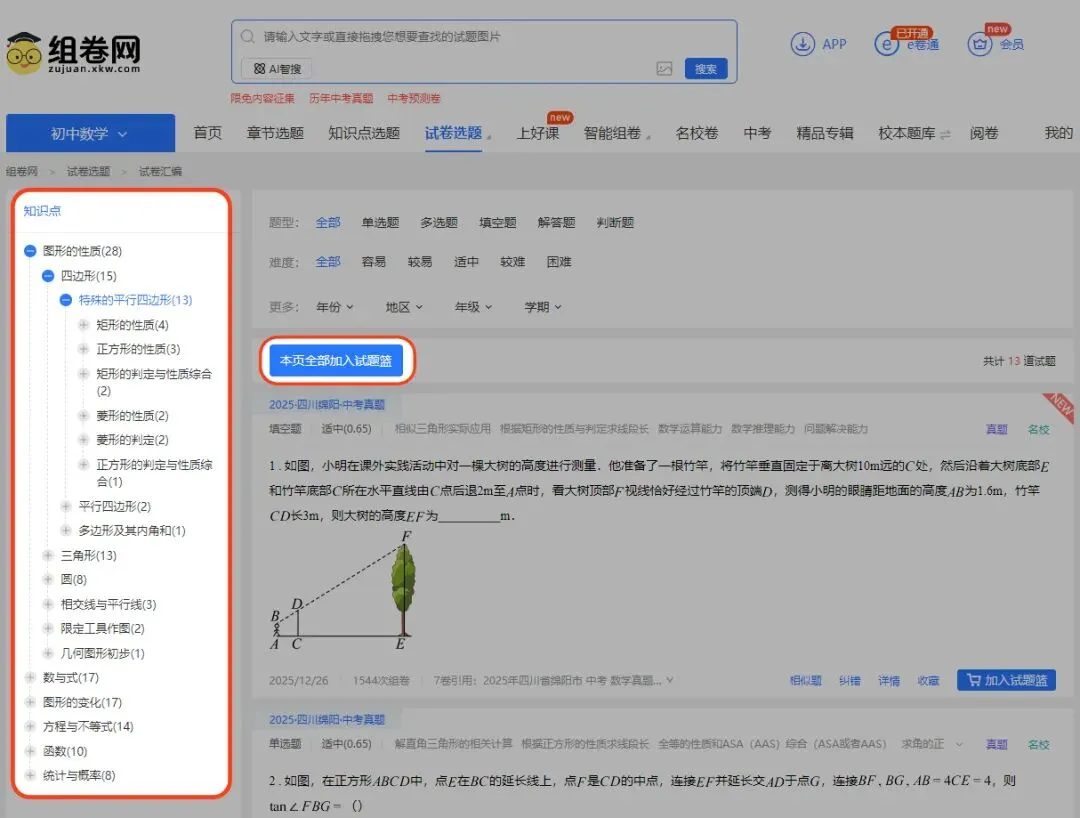The height and width of the screenshot is (818, 1080).
Task: Expand the 正方形的性质(3) node
Action: [83, 349]
